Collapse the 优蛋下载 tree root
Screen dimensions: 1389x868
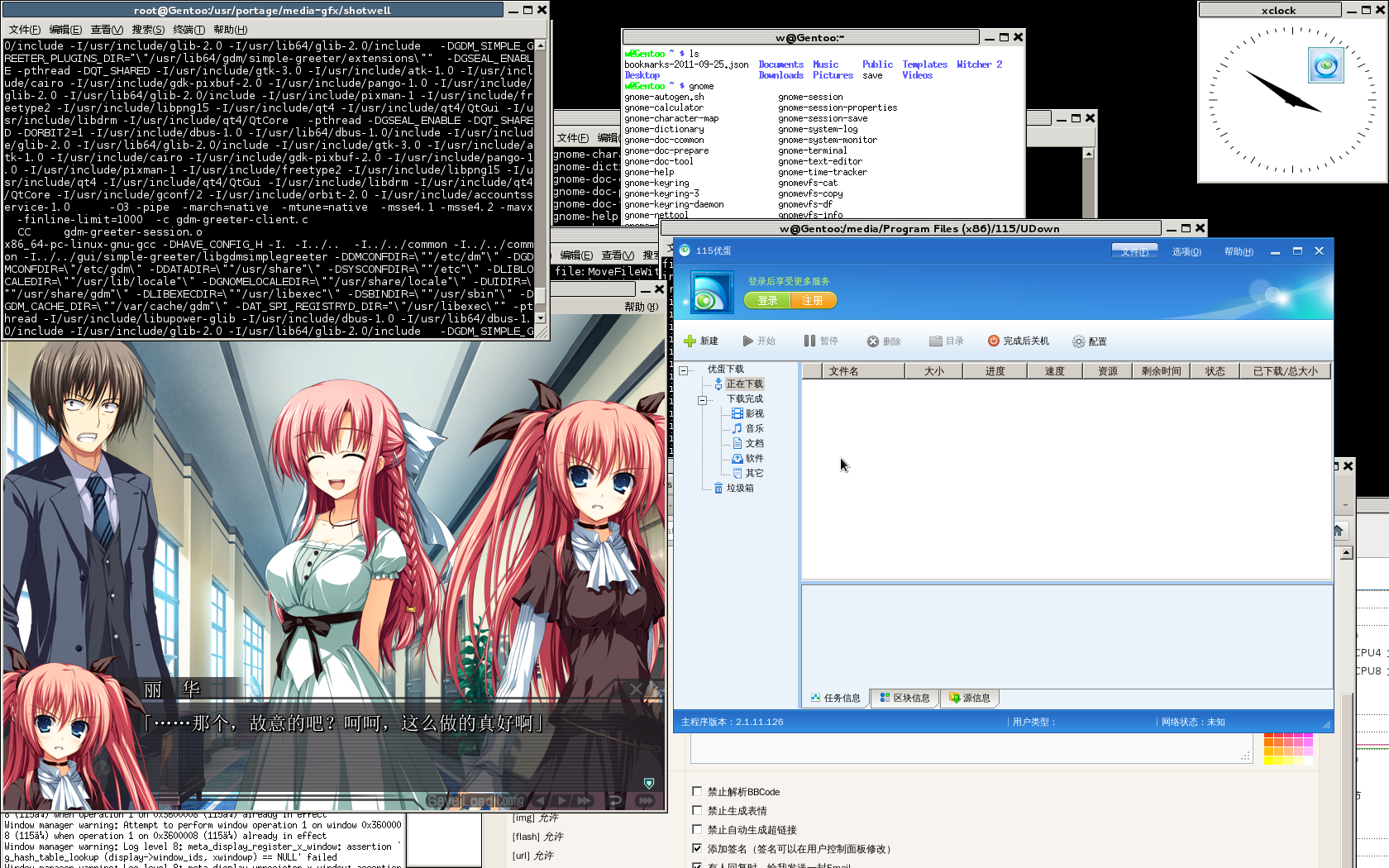[x=684, y=370]
